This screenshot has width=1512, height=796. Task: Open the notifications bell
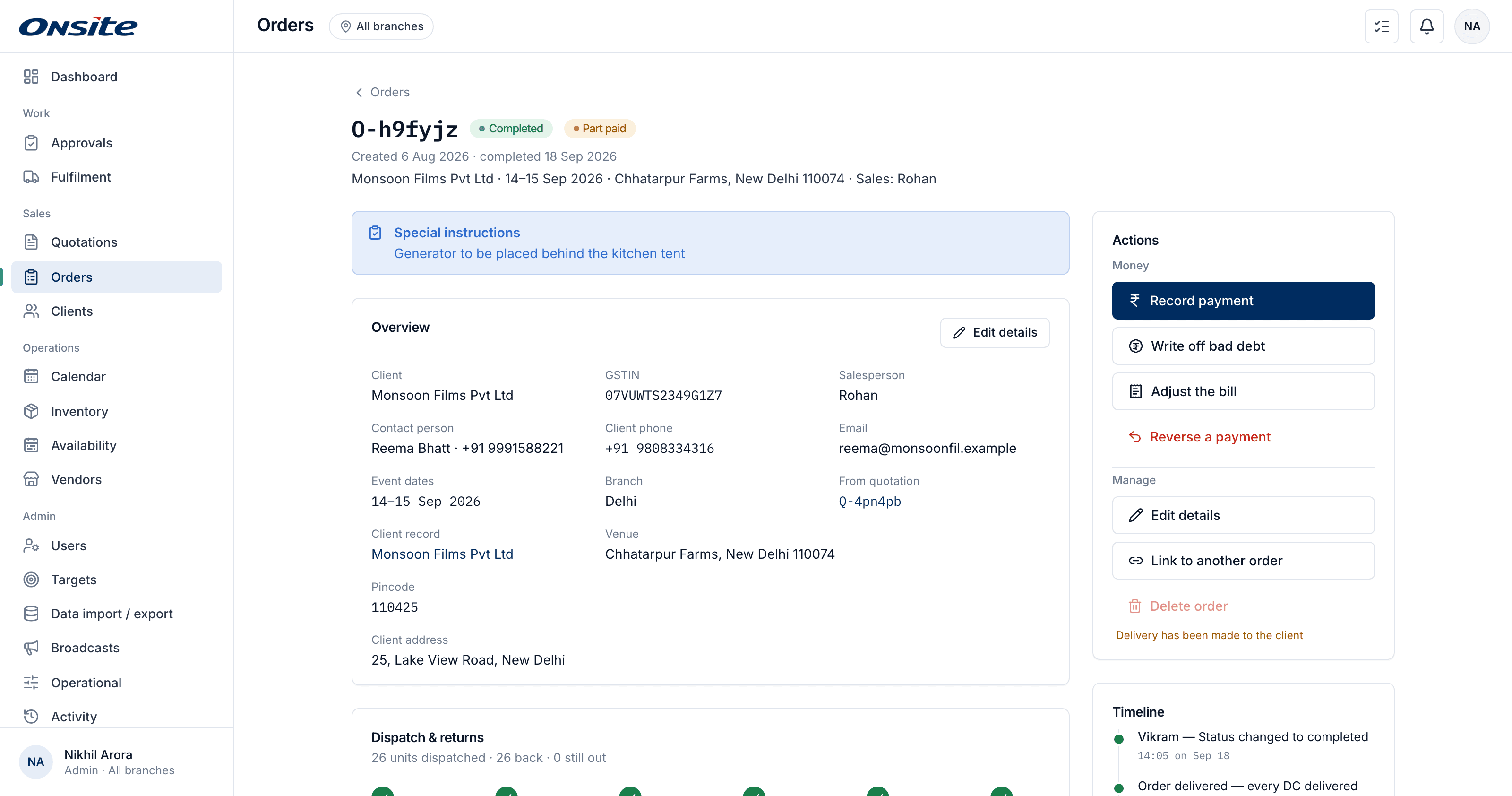coord(1426,26)
